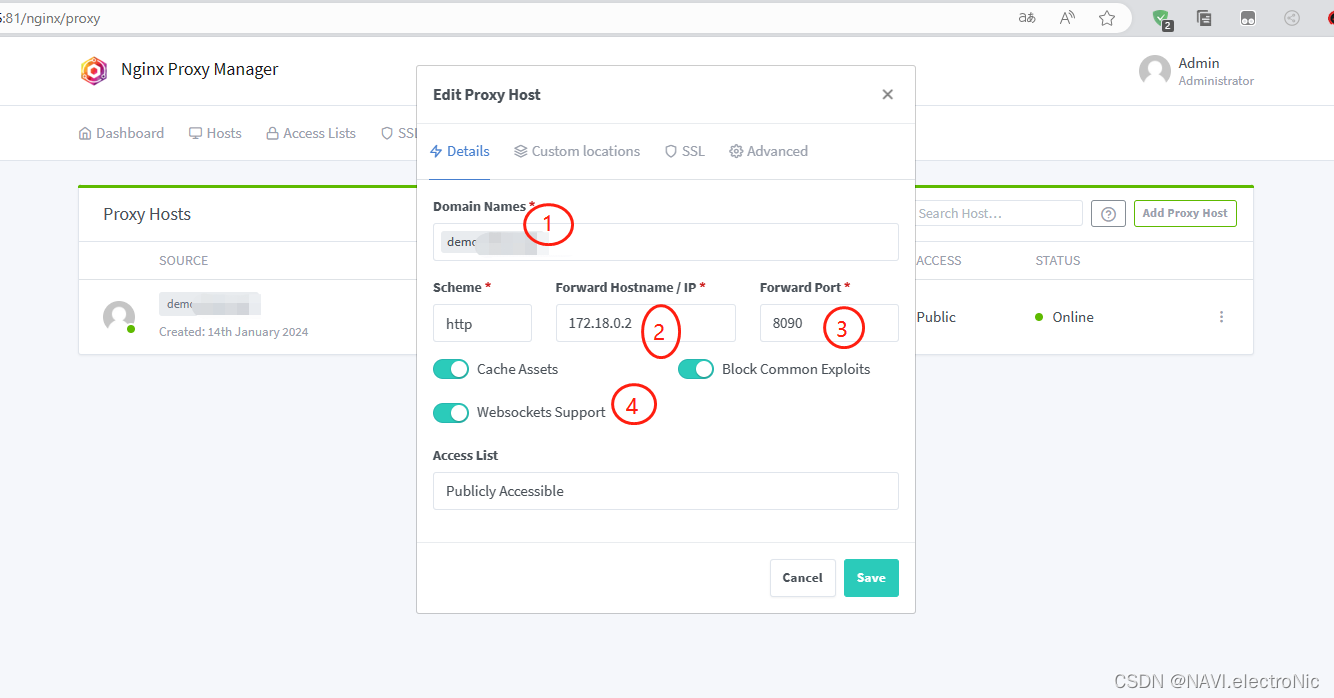
Task: Open the green shield extension icon
Action: pyautogui.click(x=1161, y=18)
